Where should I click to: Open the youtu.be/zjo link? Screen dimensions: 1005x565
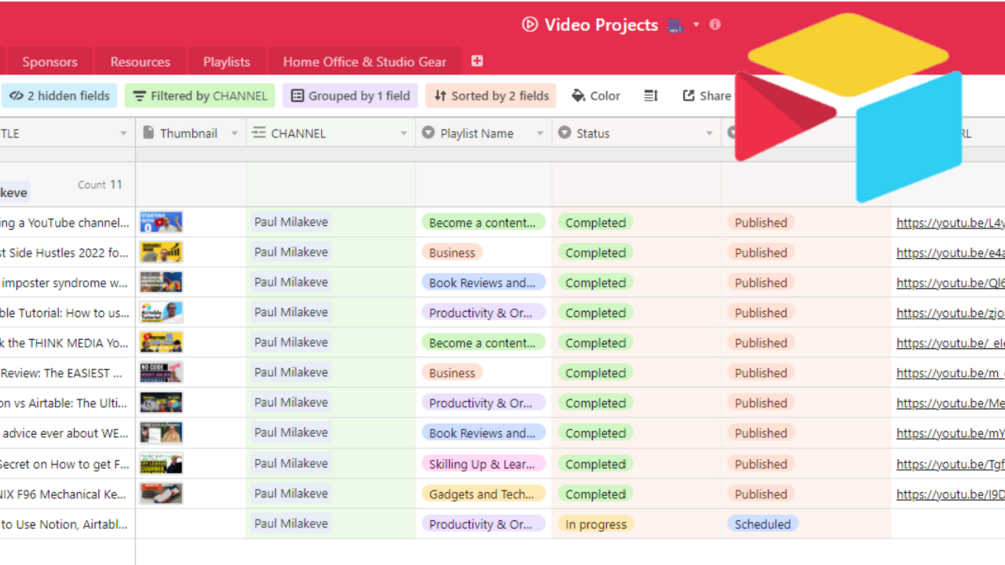click(x=951, y=313)
